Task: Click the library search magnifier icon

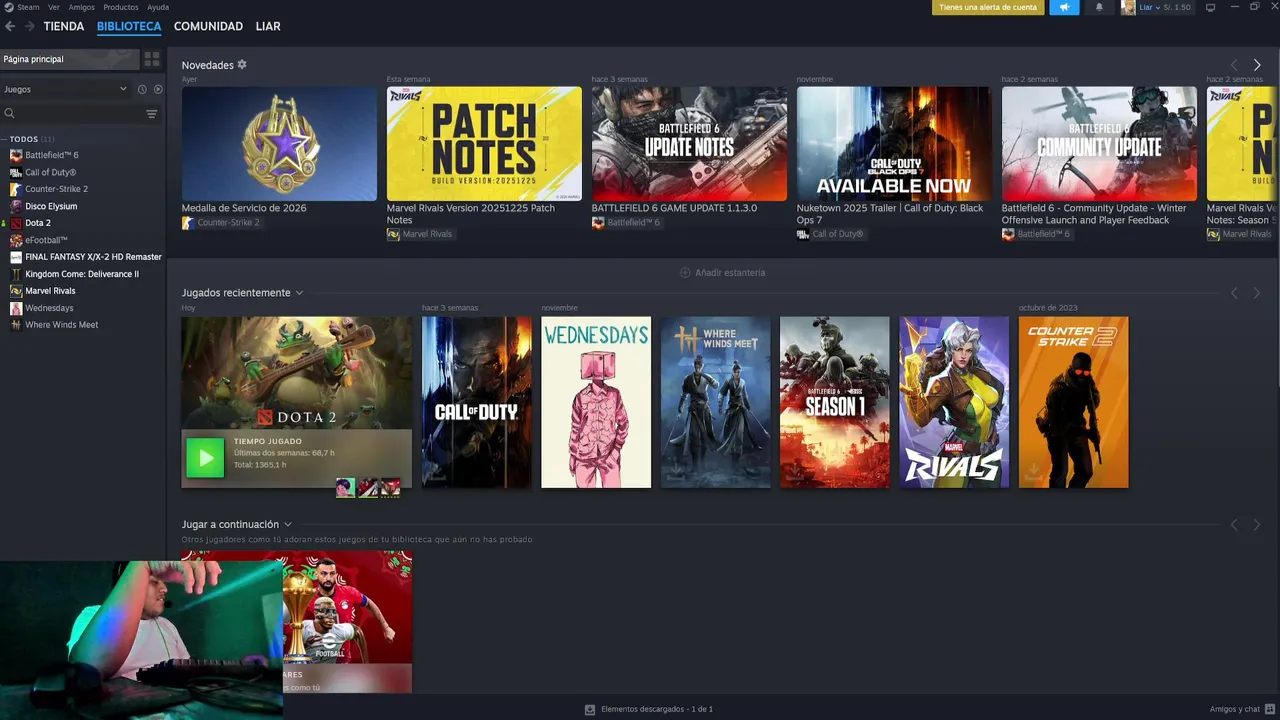Action: coord(9,114)
